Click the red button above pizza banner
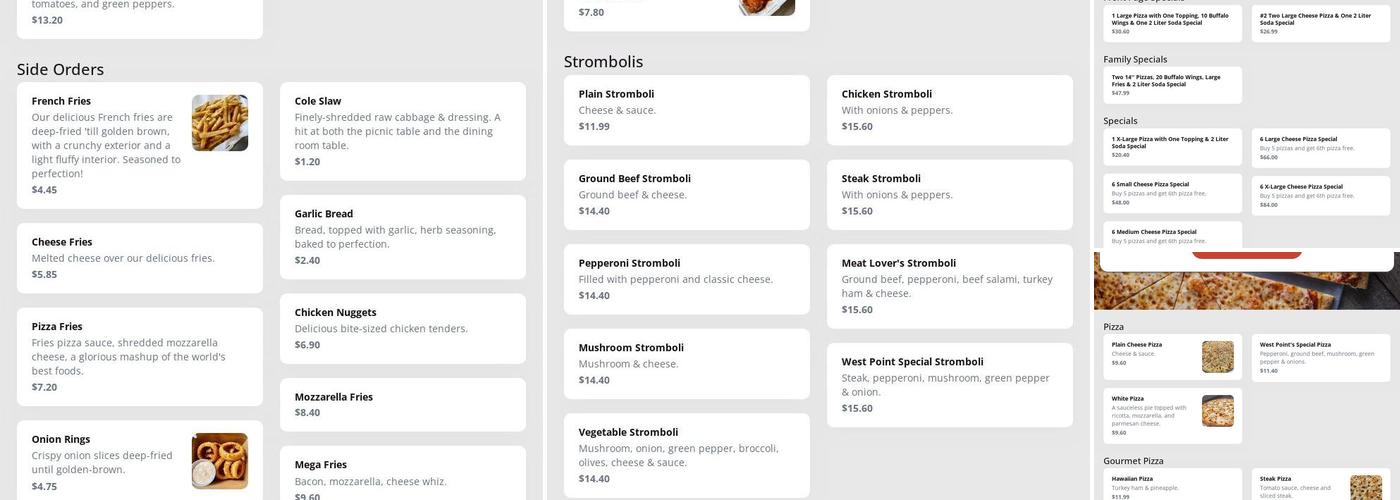Screen dimensions: 1400x500 [x=1246, y=254]
